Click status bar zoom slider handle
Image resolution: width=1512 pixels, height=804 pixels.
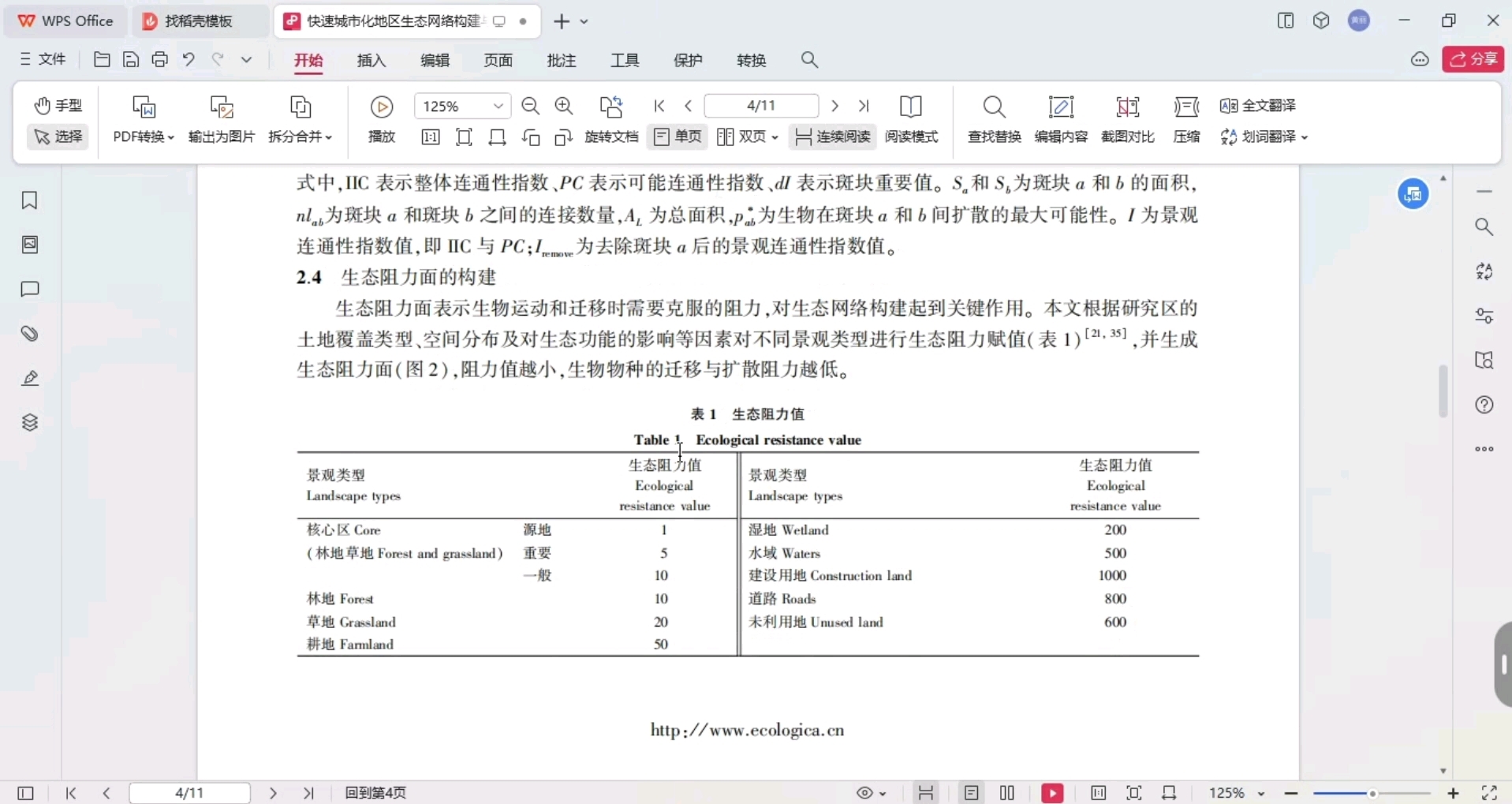(1373, 793)
